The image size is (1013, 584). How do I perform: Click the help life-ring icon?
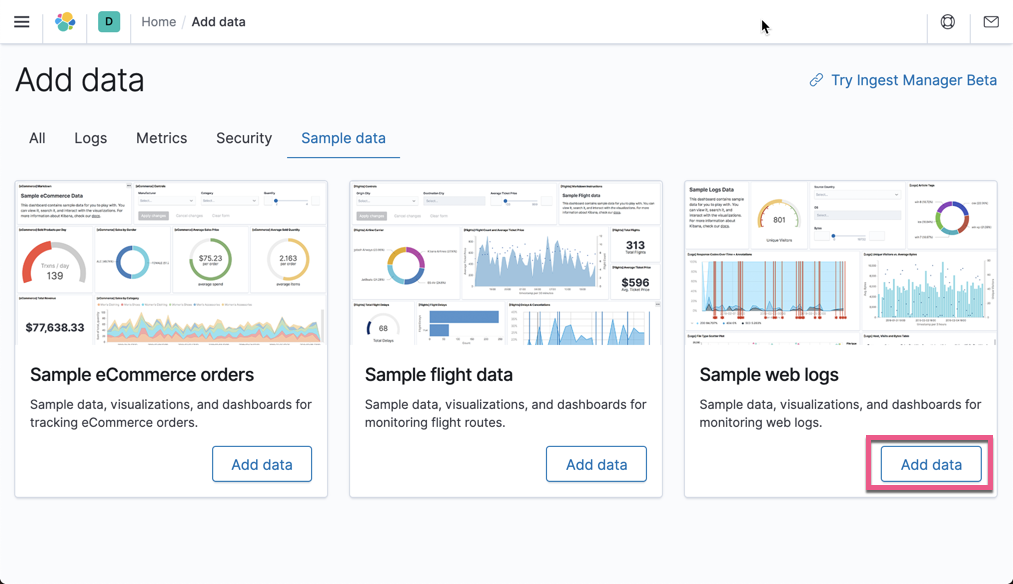947,21
